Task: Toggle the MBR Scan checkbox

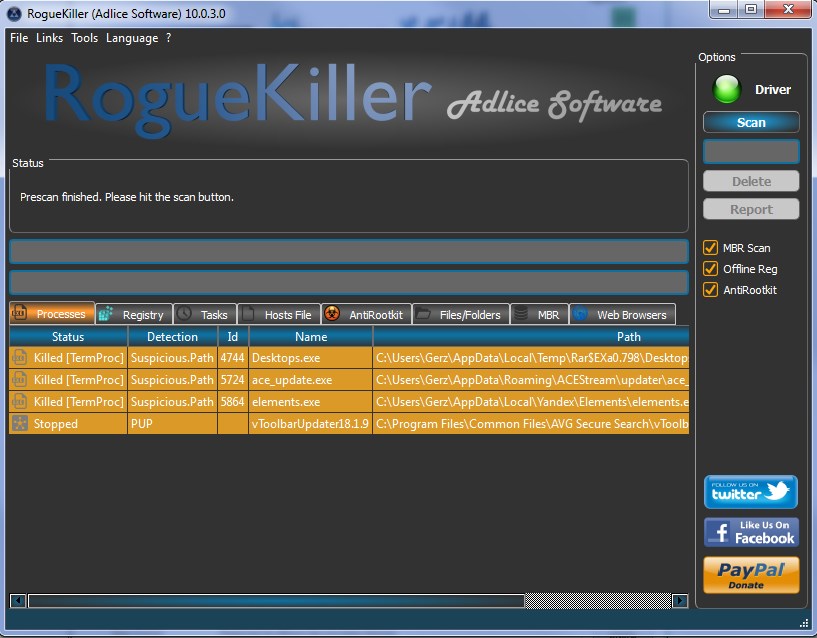Action: (710, 248)
